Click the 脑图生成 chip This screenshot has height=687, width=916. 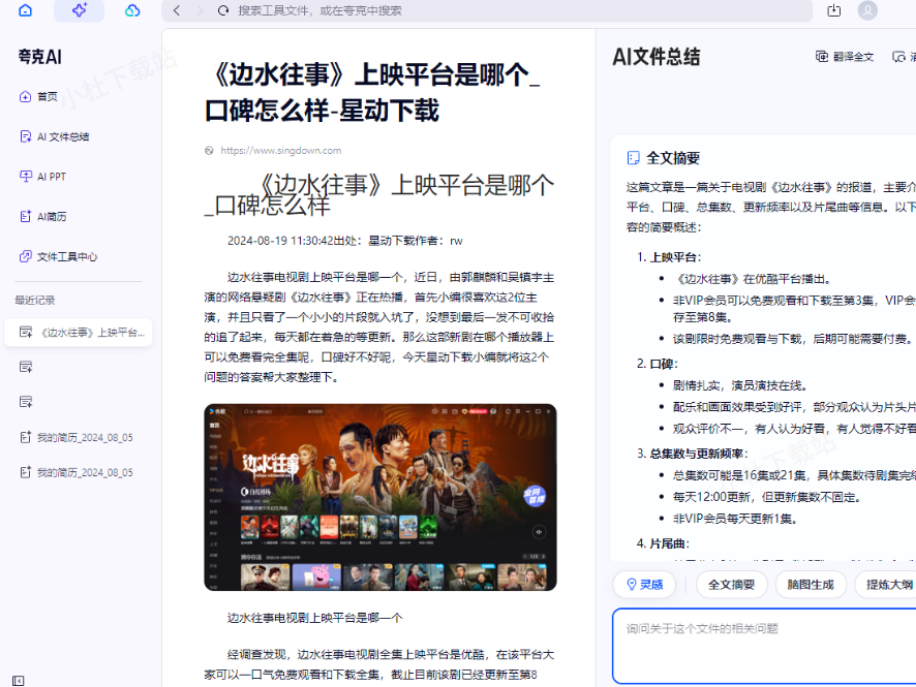pos(810,584)
